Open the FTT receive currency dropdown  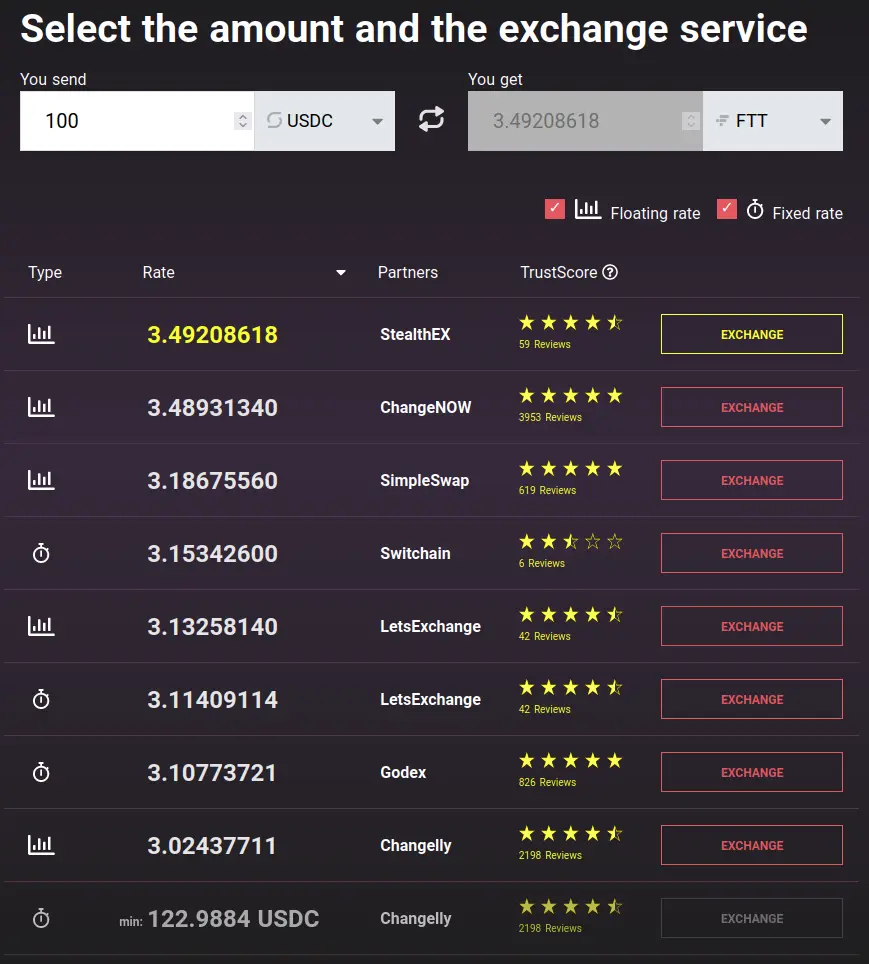click(x=773, y=121)
